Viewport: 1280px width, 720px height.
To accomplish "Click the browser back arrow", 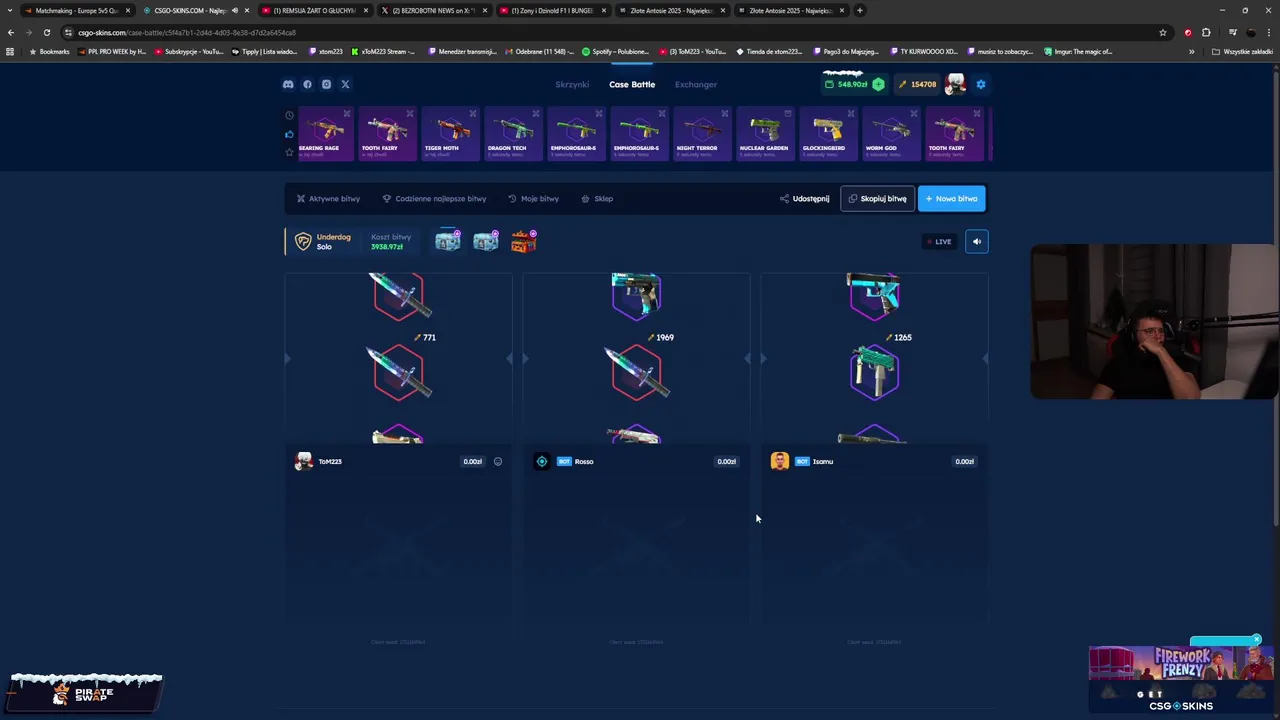I will [11, 32].
